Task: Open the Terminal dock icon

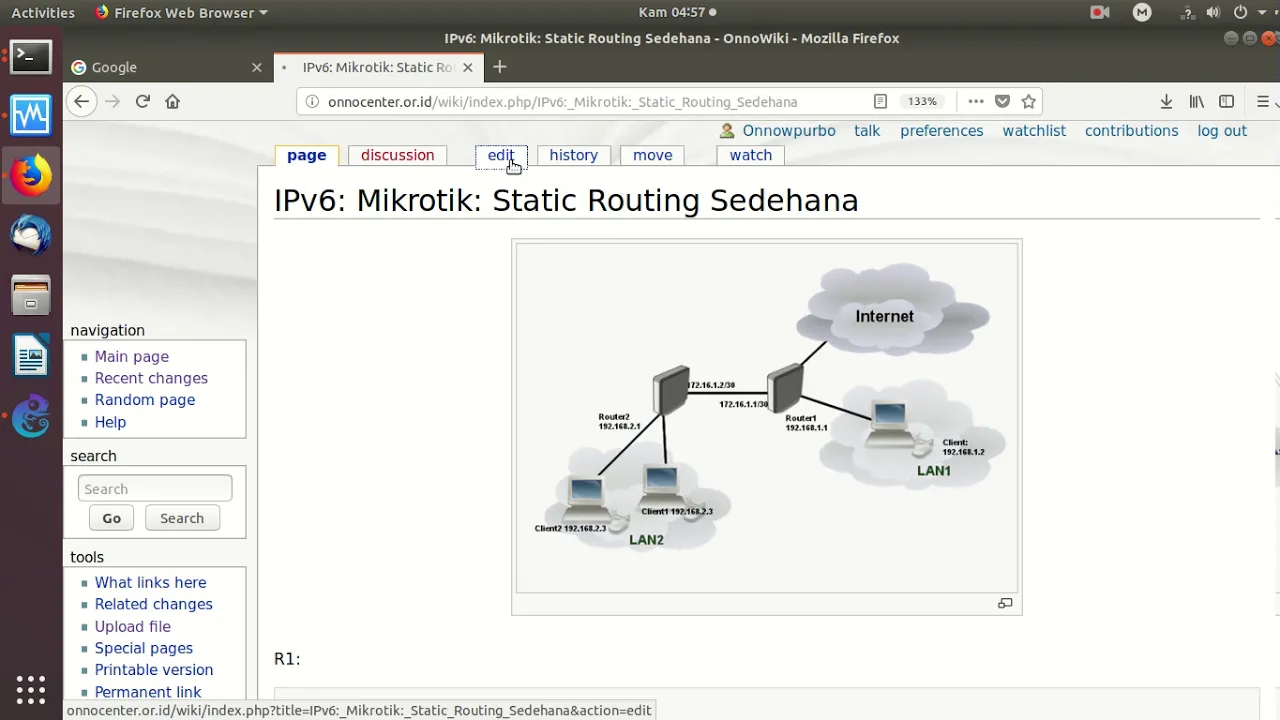Action: pyautogui.click(x=31, y=56)
